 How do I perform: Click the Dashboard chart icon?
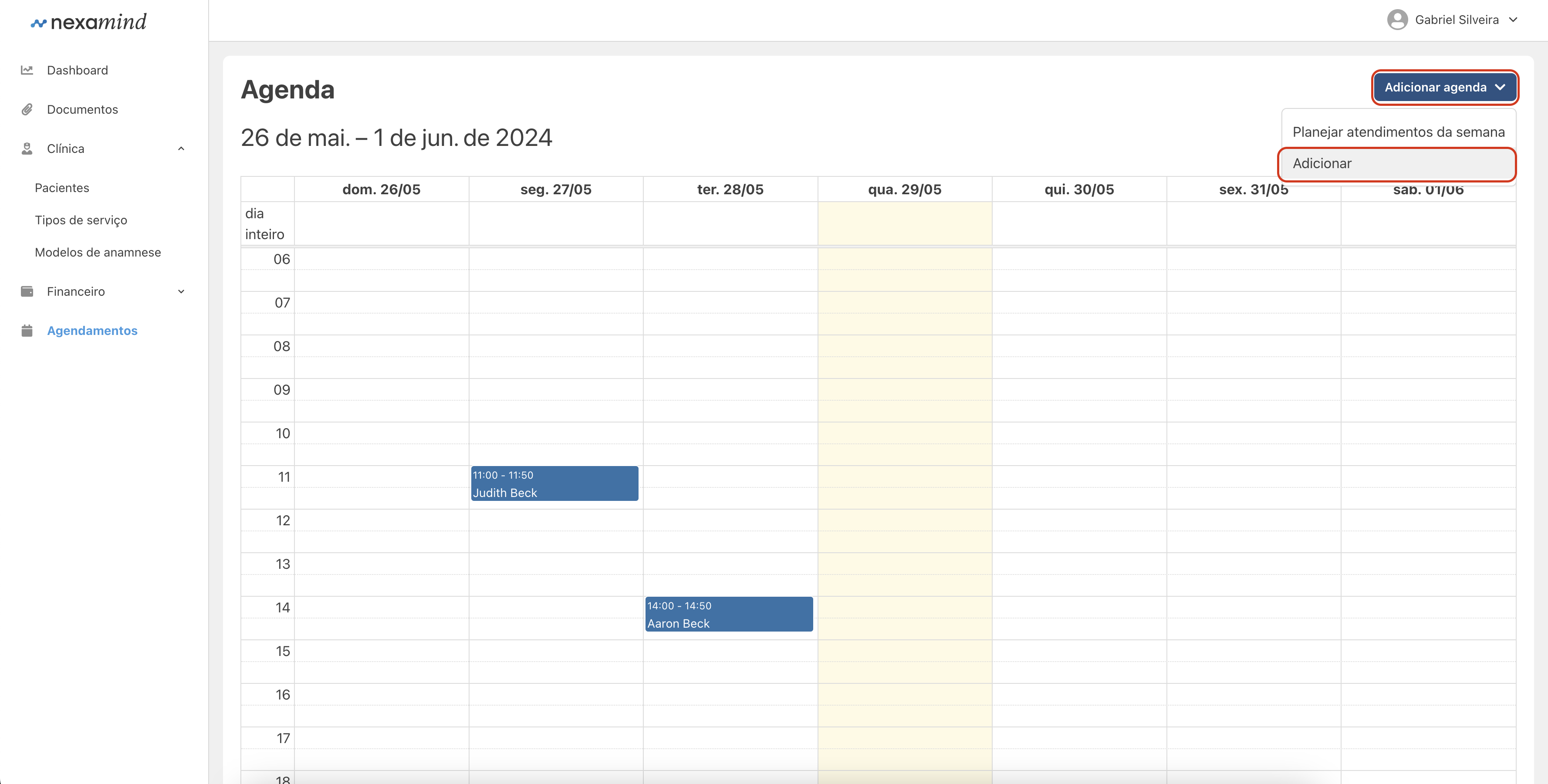click(27, 70)
